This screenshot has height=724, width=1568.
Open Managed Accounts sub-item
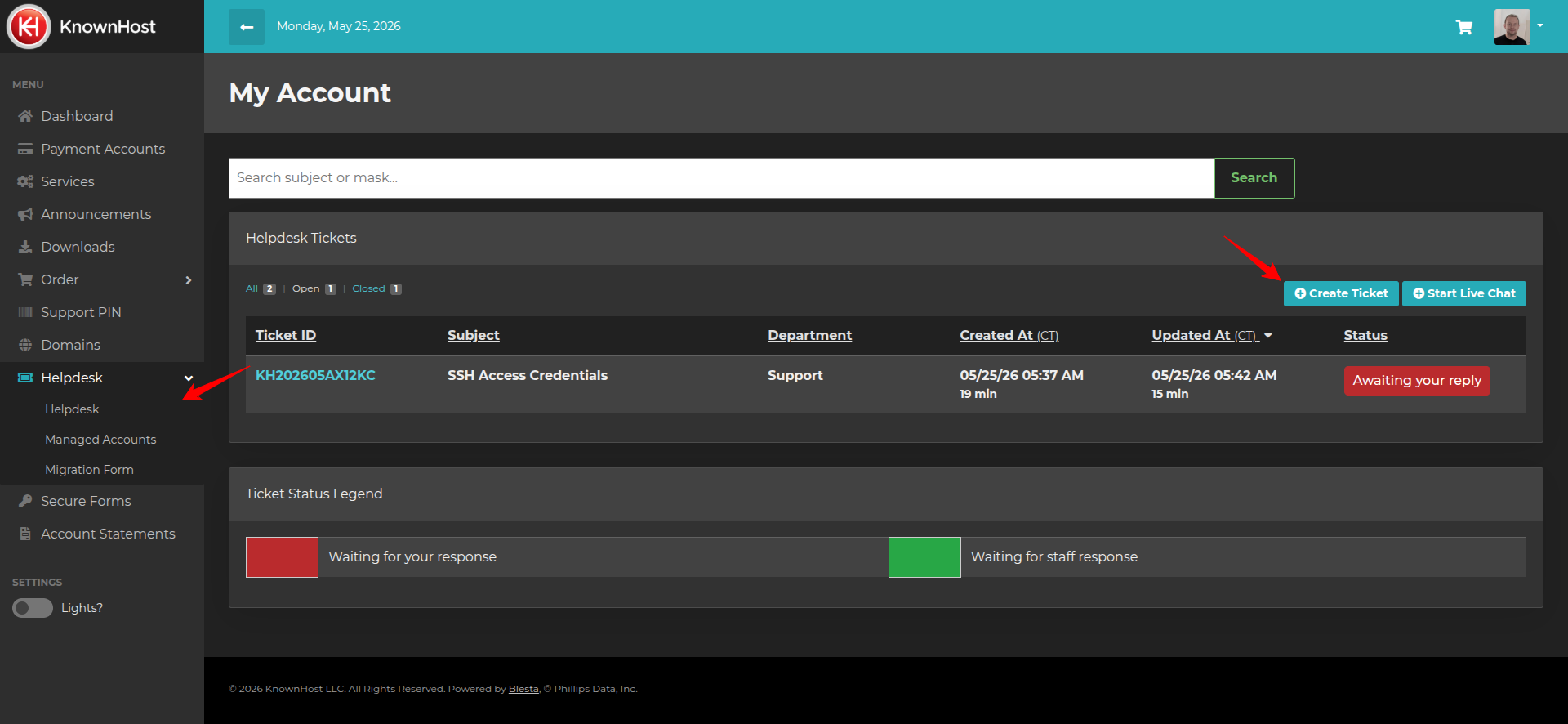100,440
